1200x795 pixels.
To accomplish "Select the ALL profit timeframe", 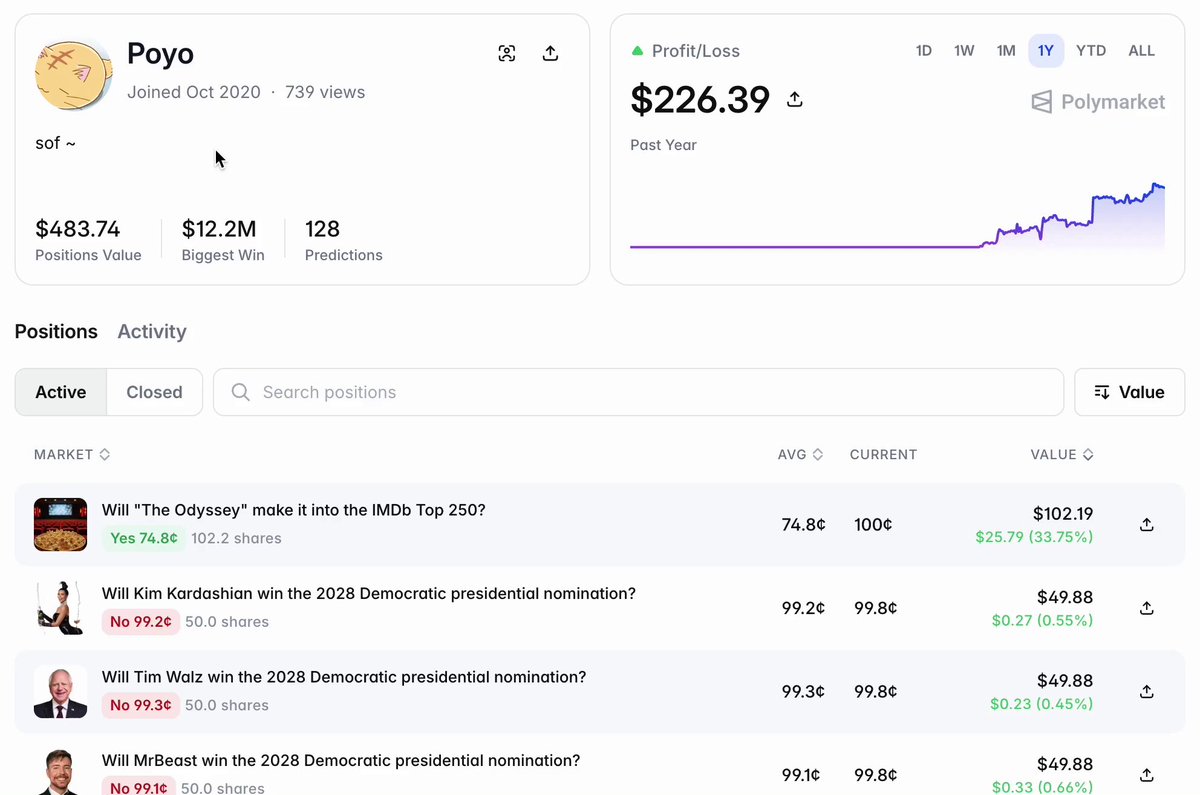I will 1141,51.
